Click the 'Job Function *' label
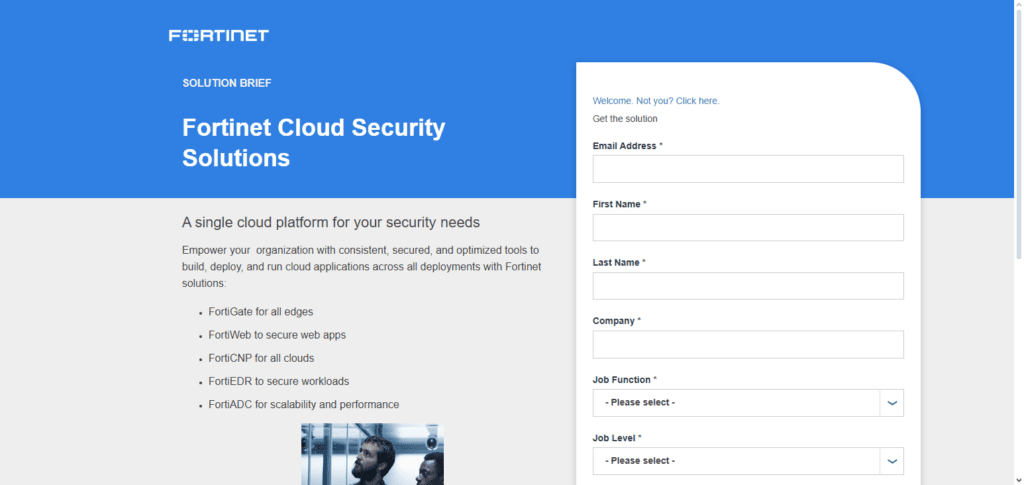Viewport: 1024px width, 485px height. coord(625,379)
